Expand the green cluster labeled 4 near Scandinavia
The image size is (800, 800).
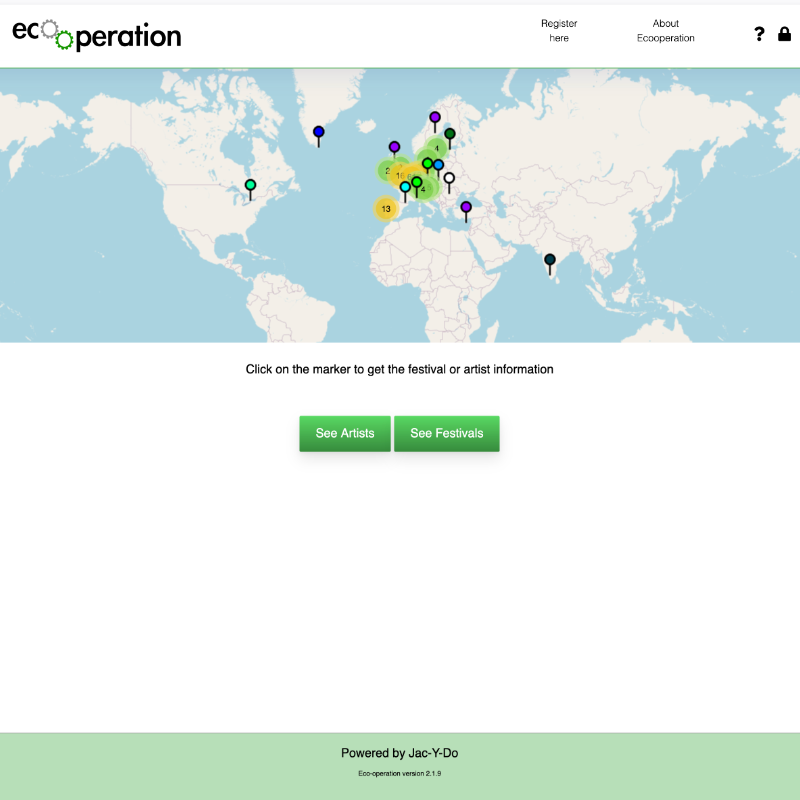coord(437,148)
